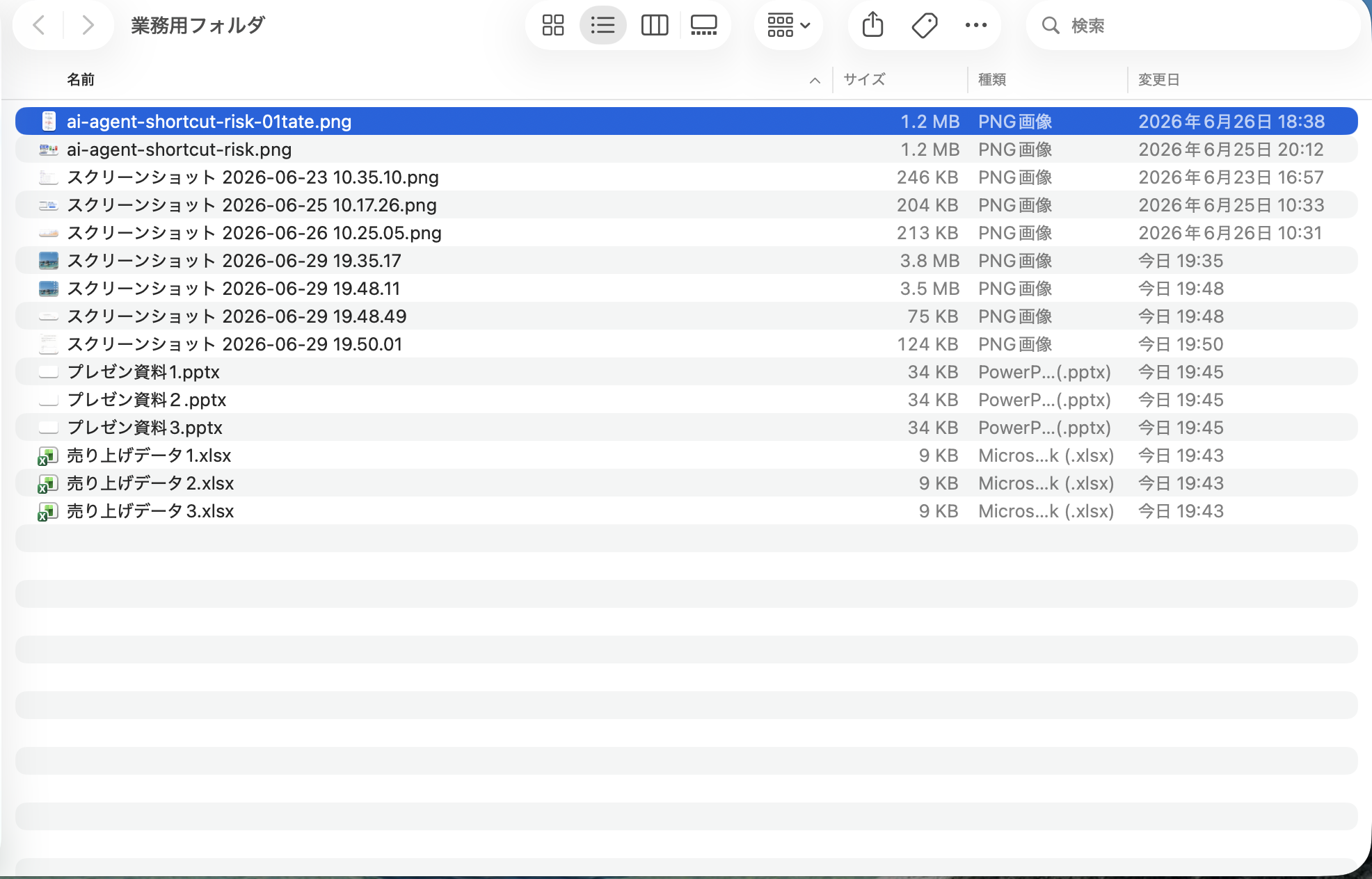Click the date 2026年6月26日 18:38
1372x879 pixels.
[1231, 122]
